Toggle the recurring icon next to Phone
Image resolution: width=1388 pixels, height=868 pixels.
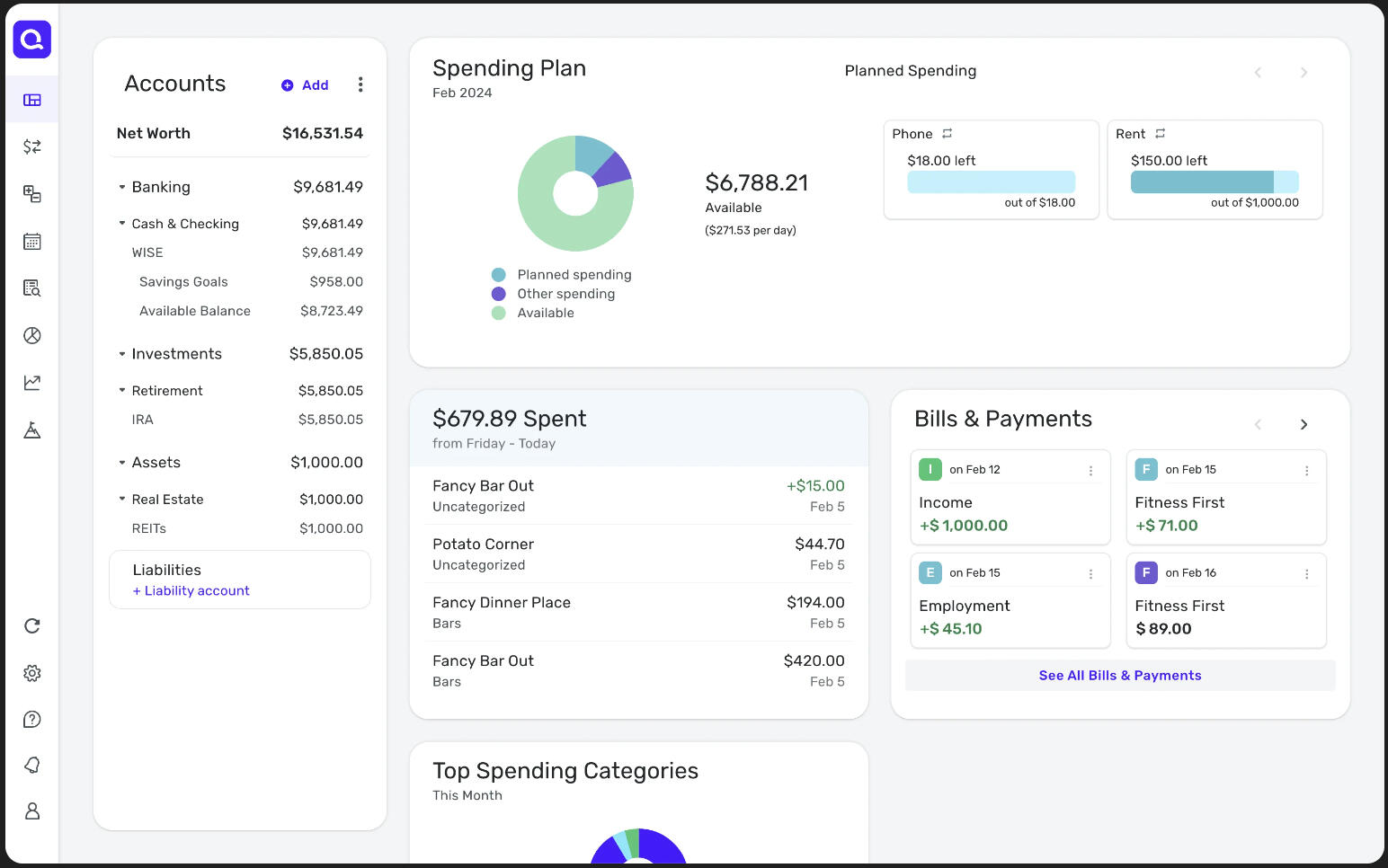[x=947, y=133]
